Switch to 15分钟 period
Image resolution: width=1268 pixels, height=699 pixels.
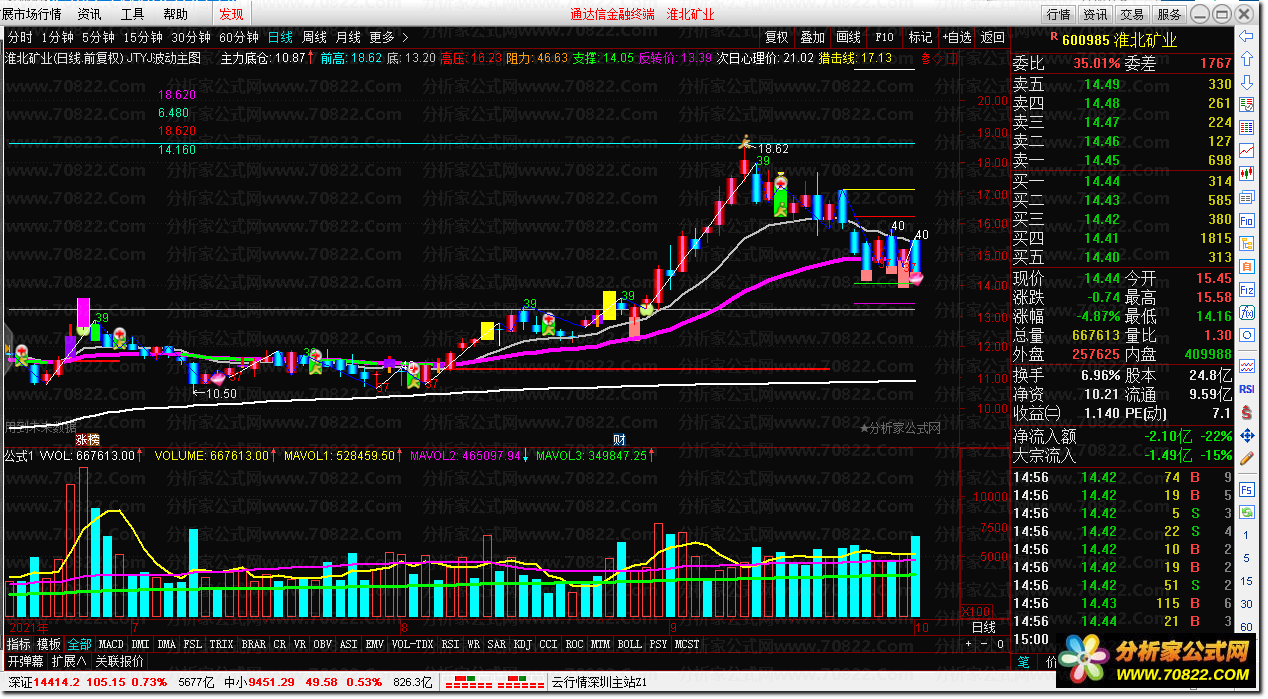pos(143,38)
